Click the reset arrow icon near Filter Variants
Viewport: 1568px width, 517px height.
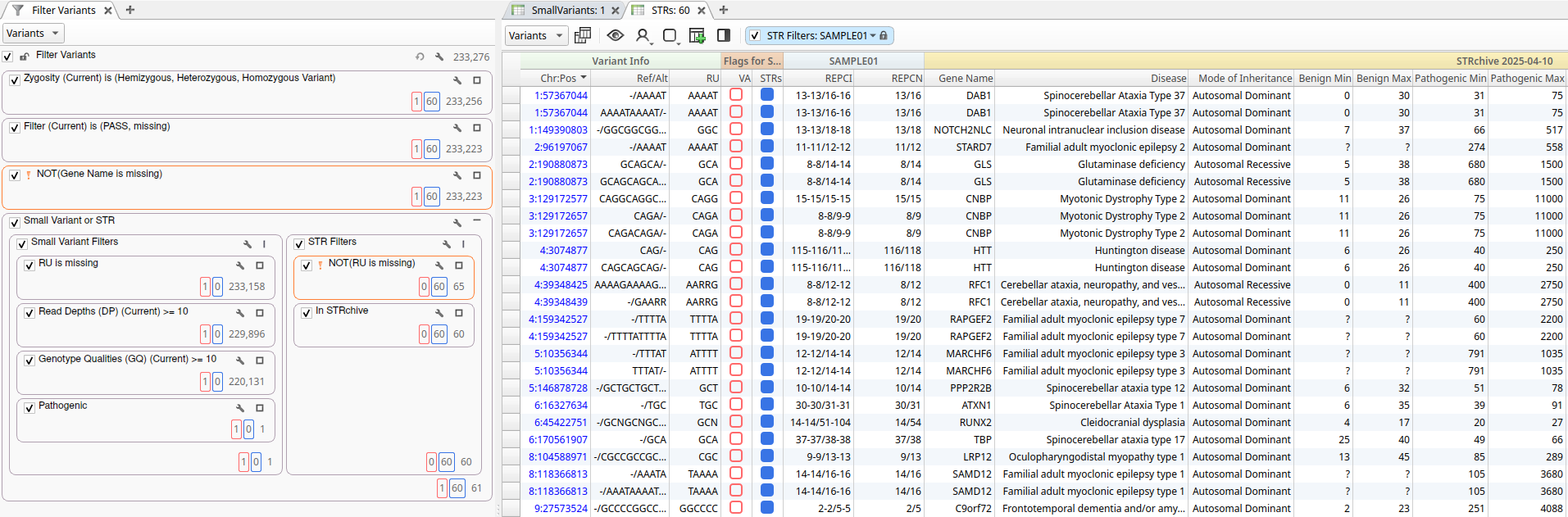tap(420, 57)
